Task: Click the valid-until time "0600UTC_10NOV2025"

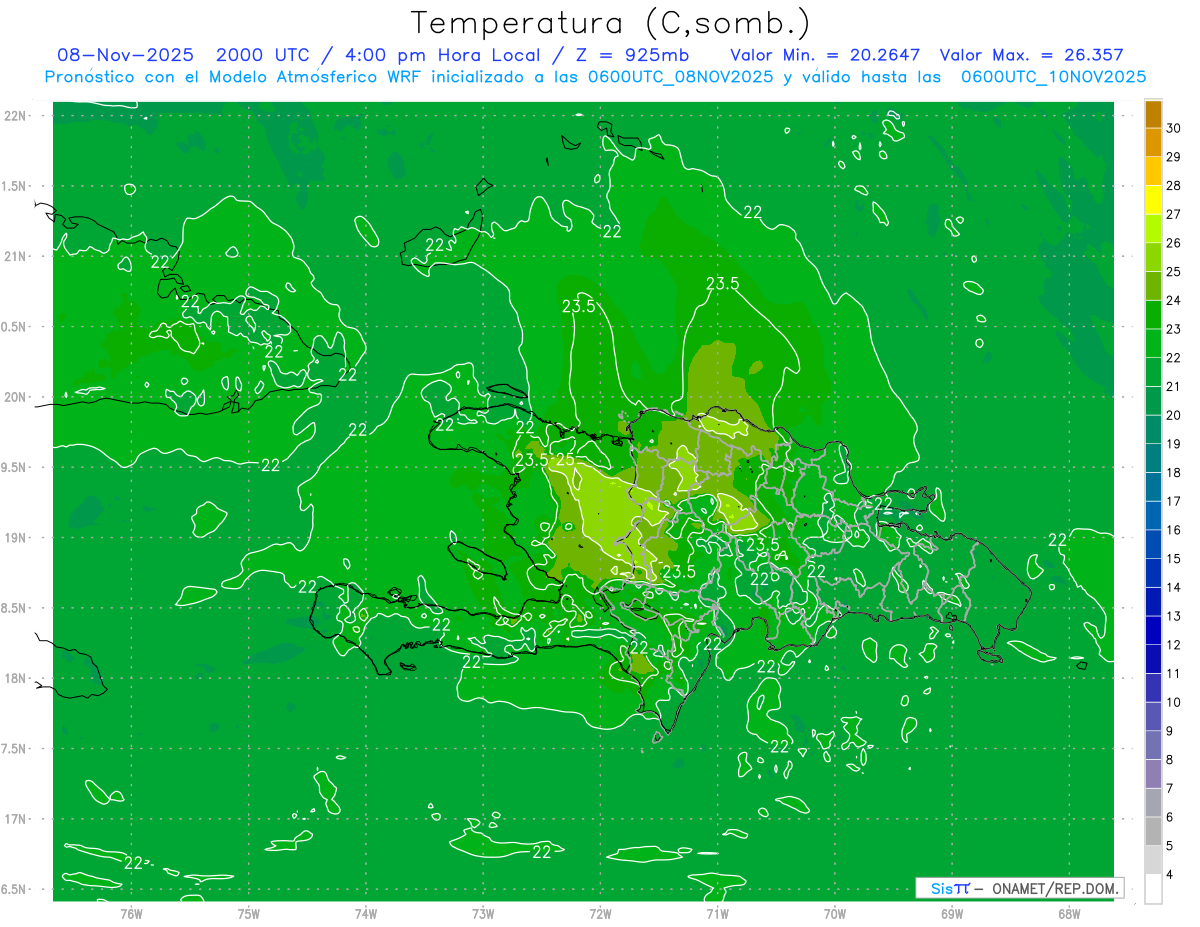Action: (1053, 77)
